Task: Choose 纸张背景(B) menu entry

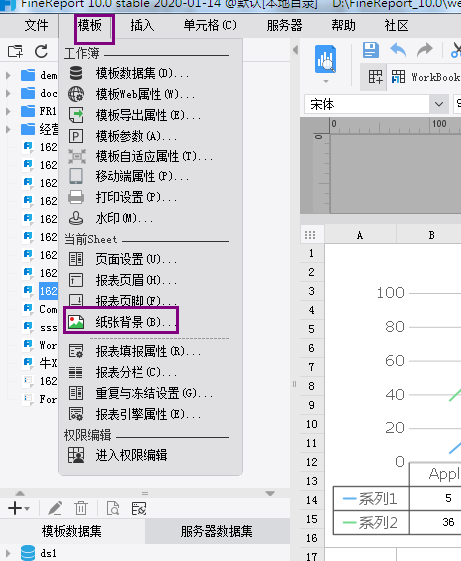Action: pyautogui.click(x=121, y=322)
